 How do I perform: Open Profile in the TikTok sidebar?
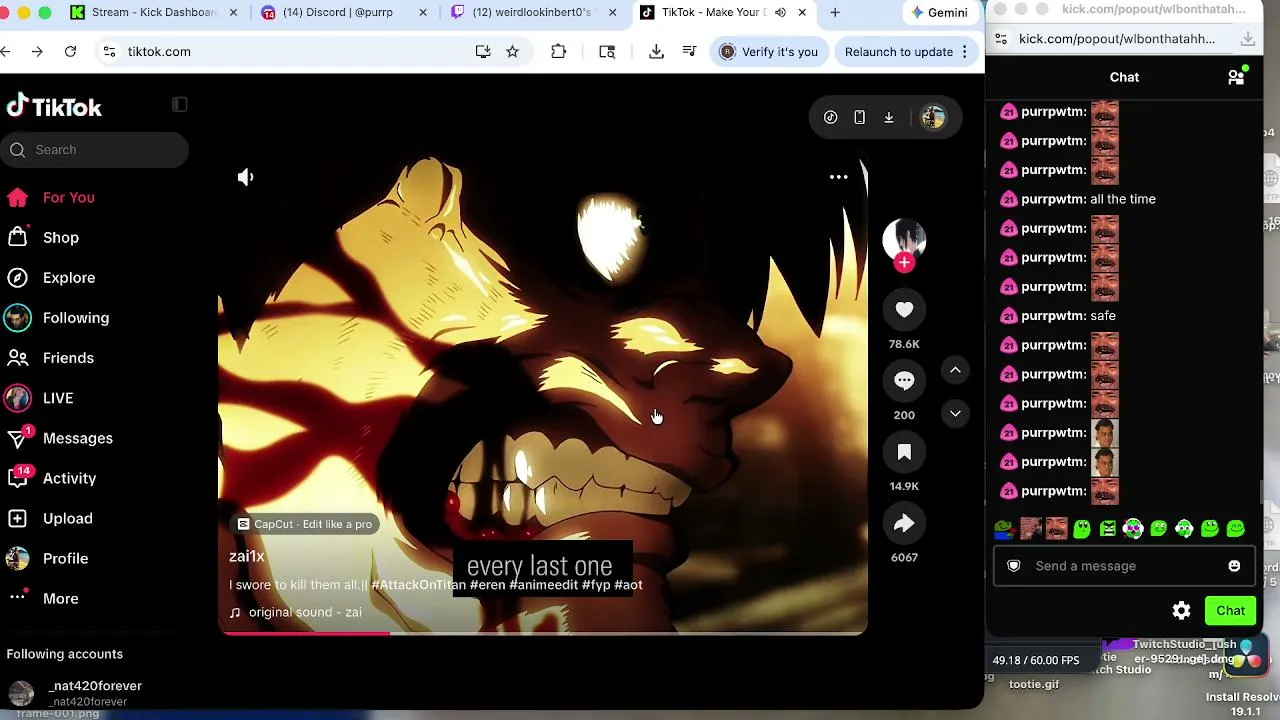[65, 558]
